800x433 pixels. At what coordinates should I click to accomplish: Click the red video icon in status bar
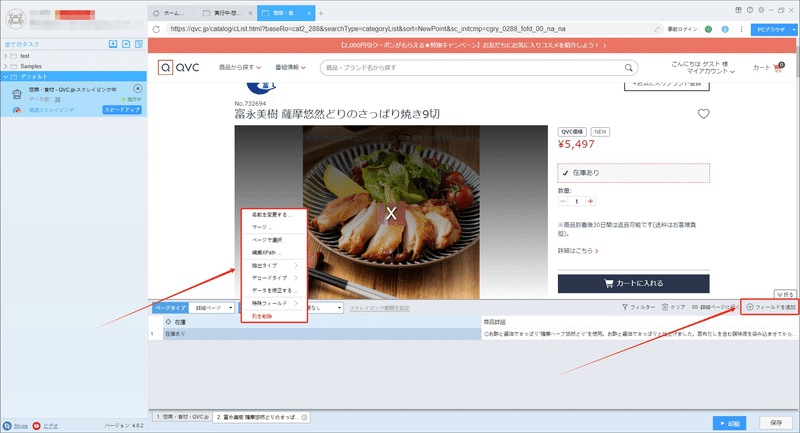(x=36, y=426)
